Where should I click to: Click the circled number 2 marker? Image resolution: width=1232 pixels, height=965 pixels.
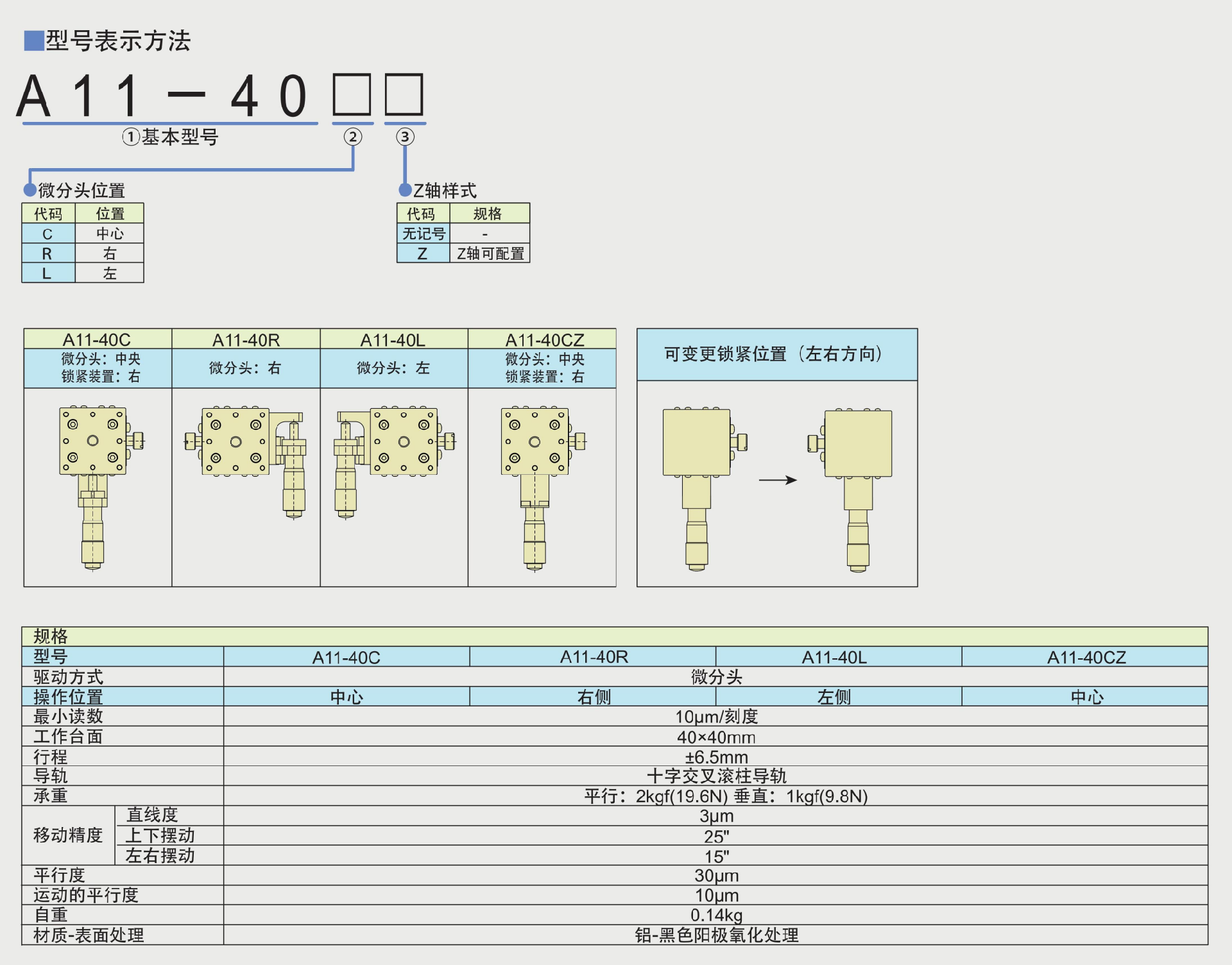point(352,137)
